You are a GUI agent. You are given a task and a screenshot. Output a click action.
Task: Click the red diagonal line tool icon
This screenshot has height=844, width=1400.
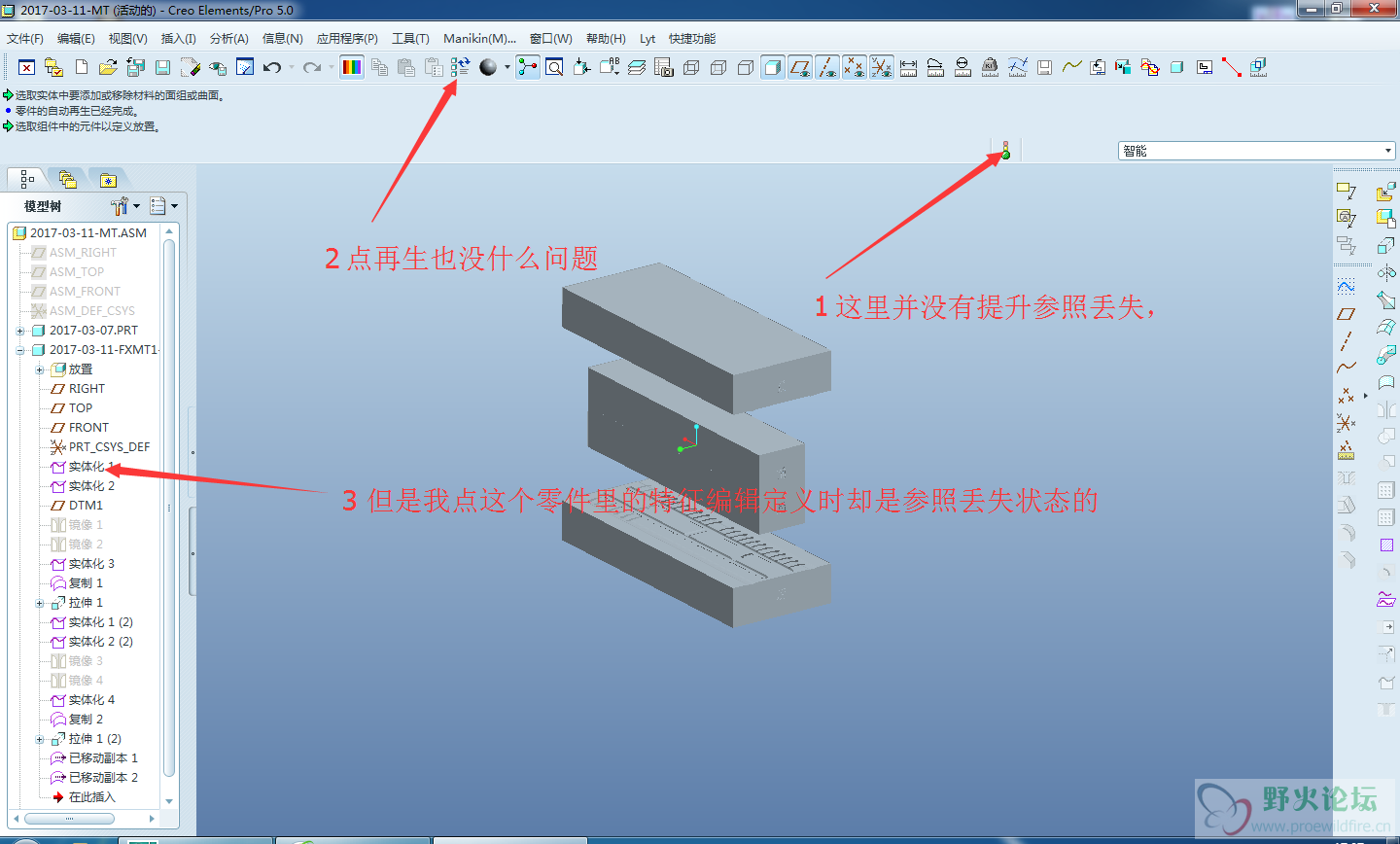[1232, 67]
